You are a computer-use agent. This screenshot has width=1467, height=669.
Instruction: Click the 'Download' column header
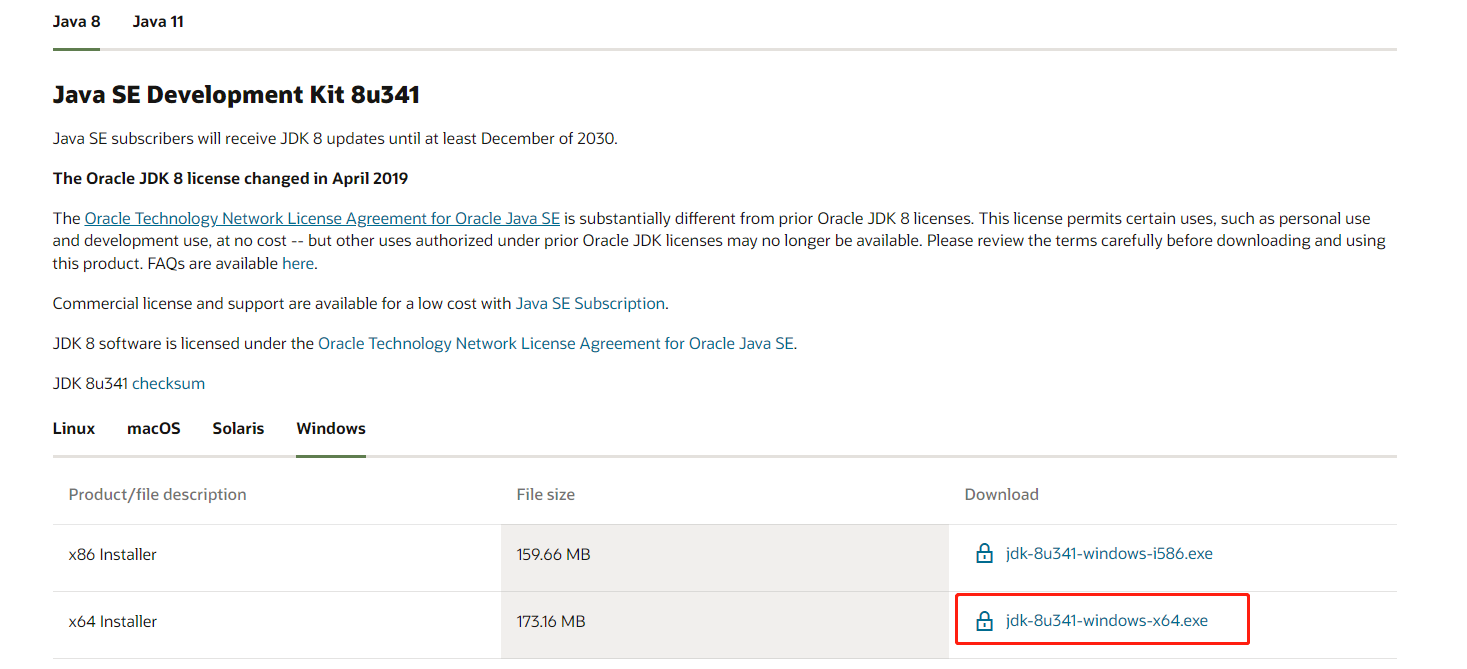tap(1001, 494)
